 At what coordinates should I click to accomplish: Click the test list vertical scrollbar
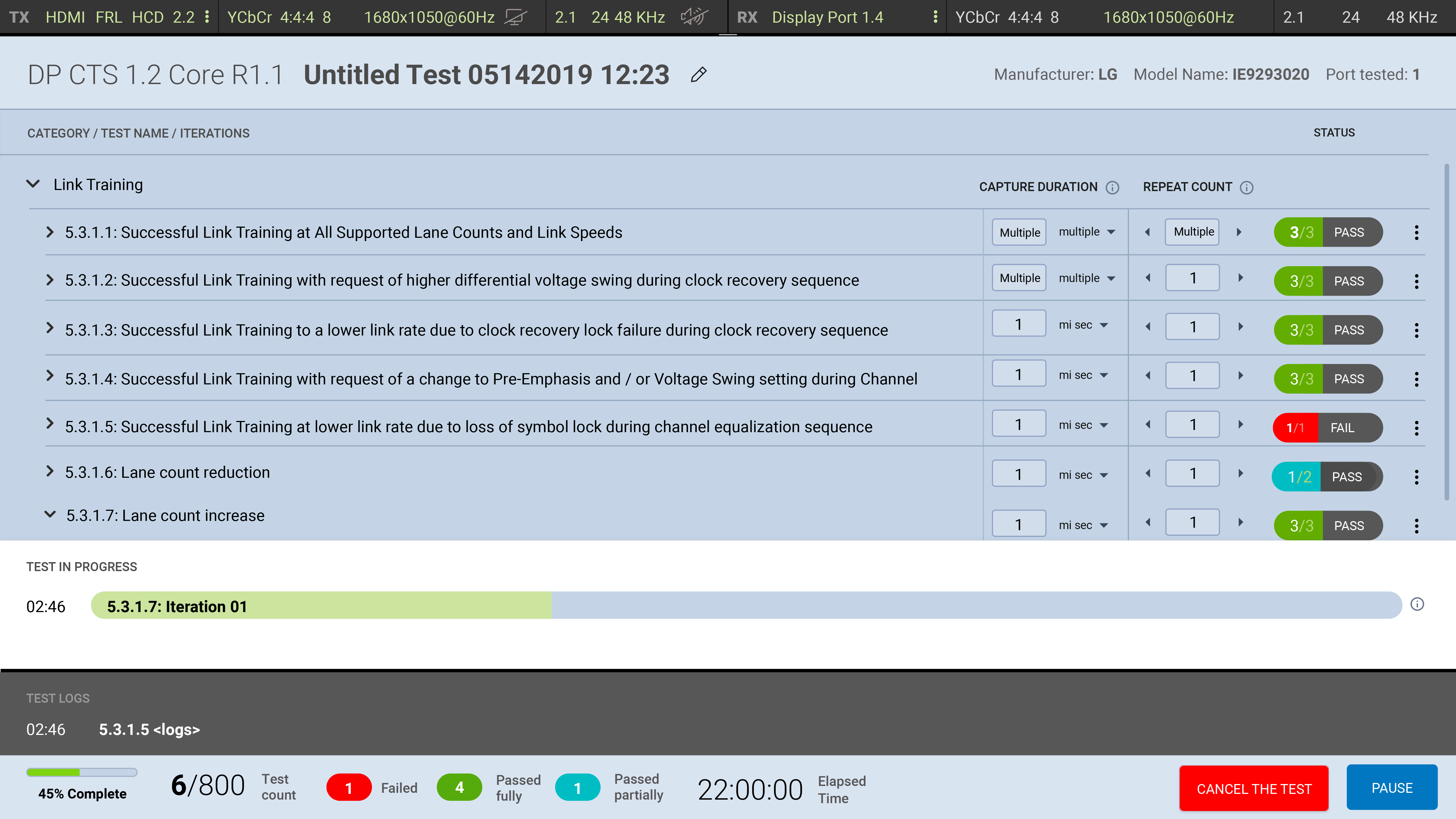[x=1447, y=332]
